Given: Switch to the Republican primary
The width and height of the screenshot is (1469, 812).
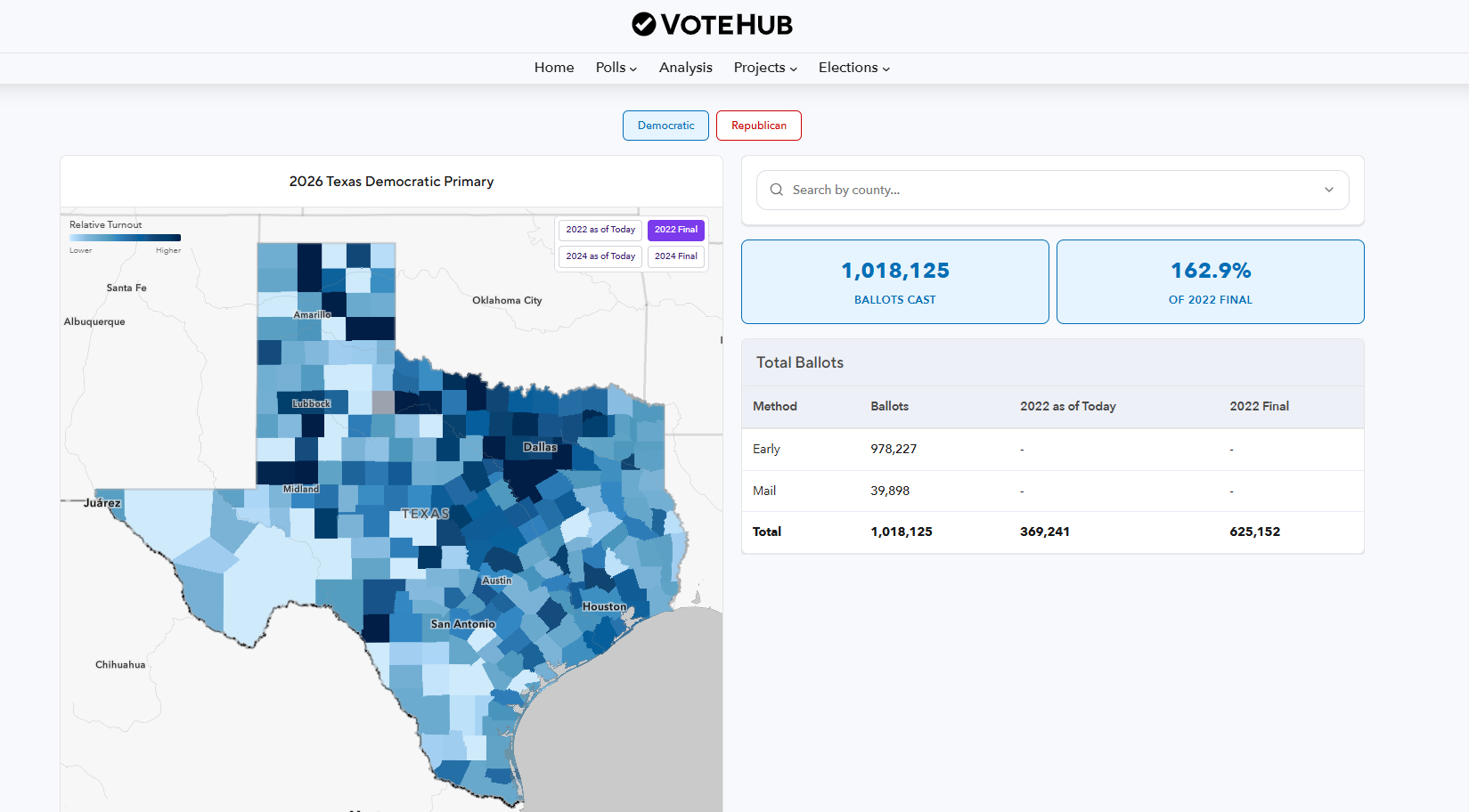Looking at the screenshot, I should click(x=758, y=126).
